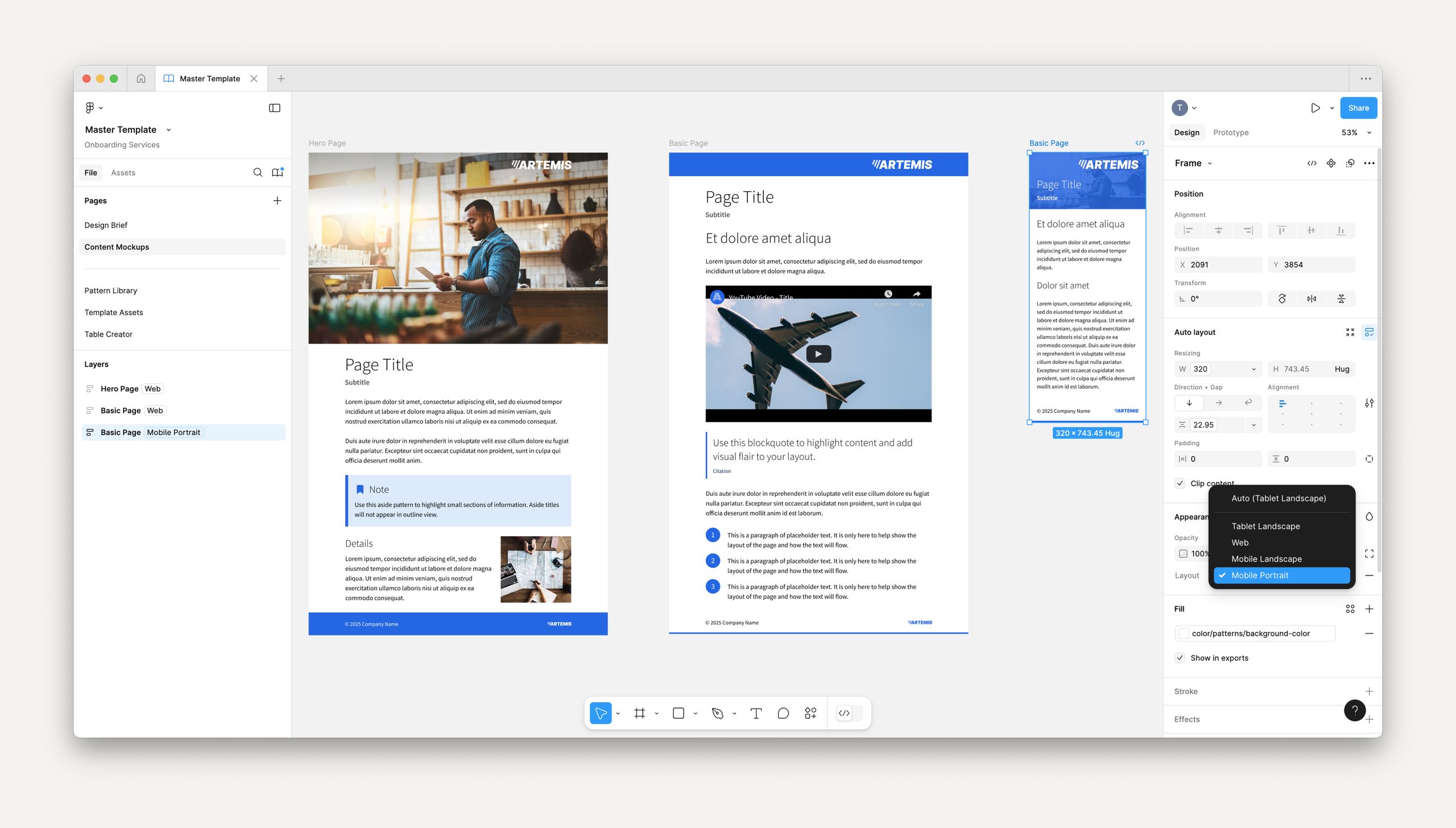Open the Master Template page dropdown
Image resolution: width=1456 pixels, height=828 pixels.
[169, 130]
